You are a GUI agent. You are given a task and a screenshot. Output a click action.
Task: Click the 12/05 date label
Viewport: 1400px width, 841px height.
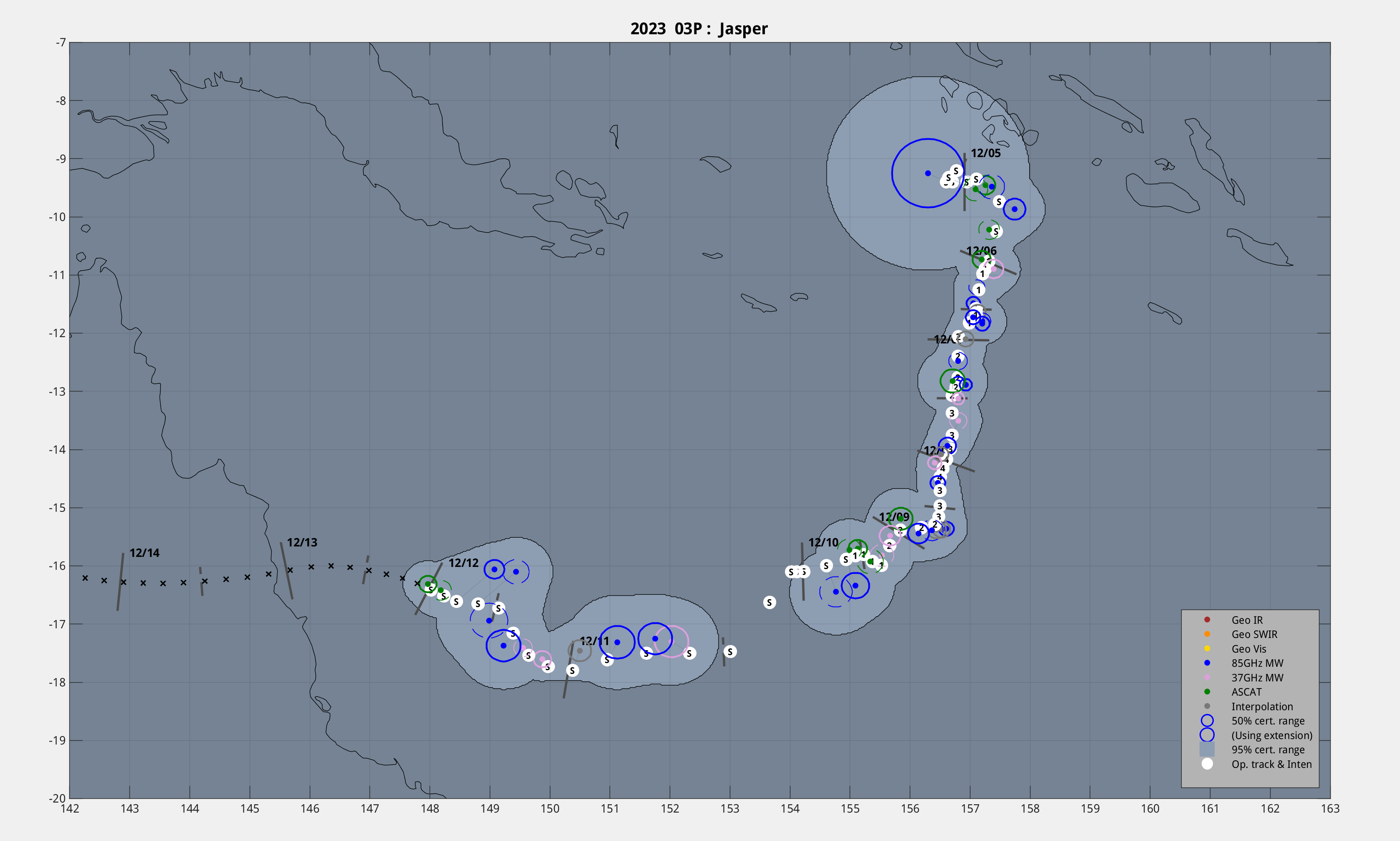coord(985,153)
